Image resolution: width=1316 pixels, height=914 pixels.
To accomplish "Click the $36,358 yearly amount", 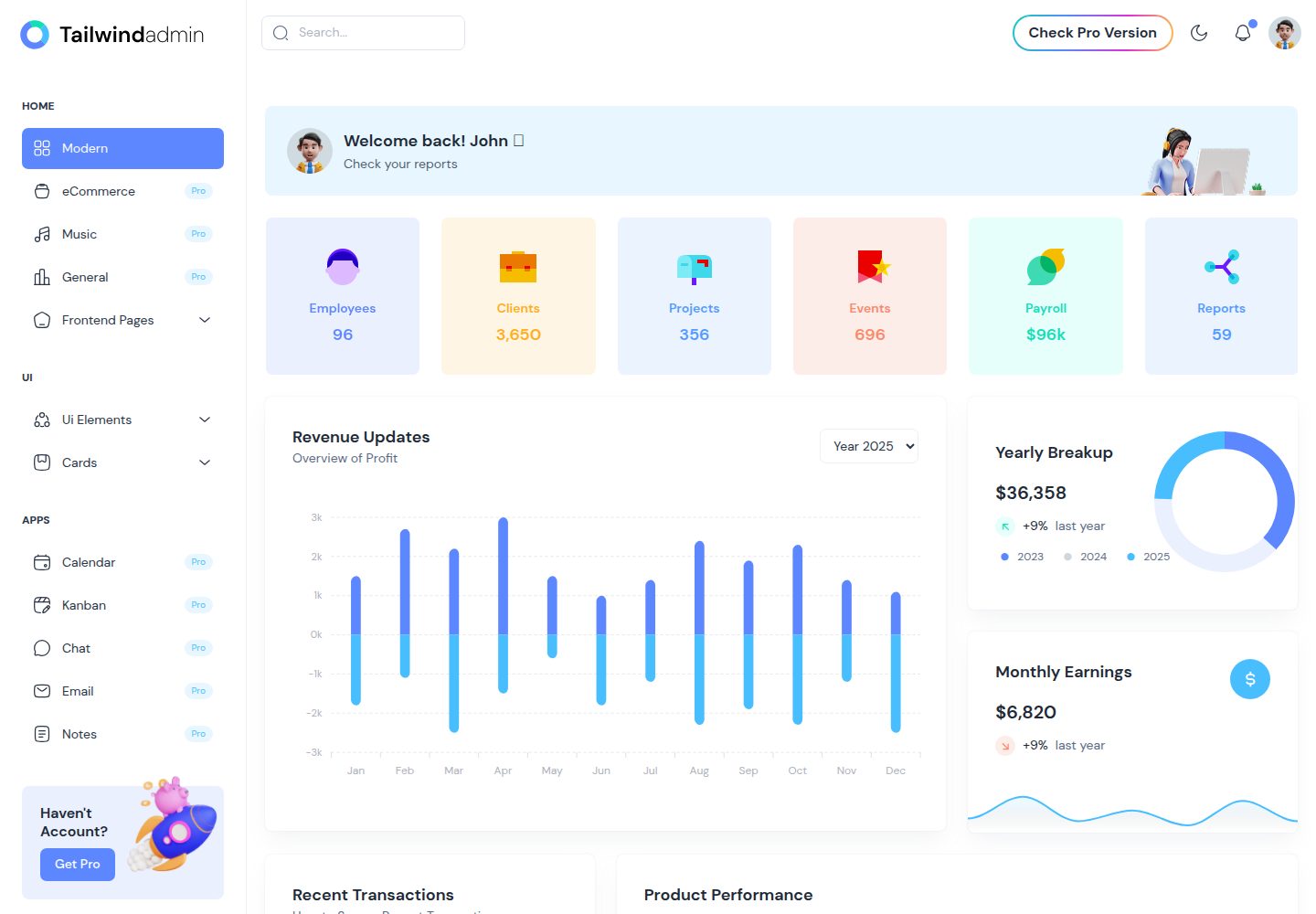I will (1031, 493).
